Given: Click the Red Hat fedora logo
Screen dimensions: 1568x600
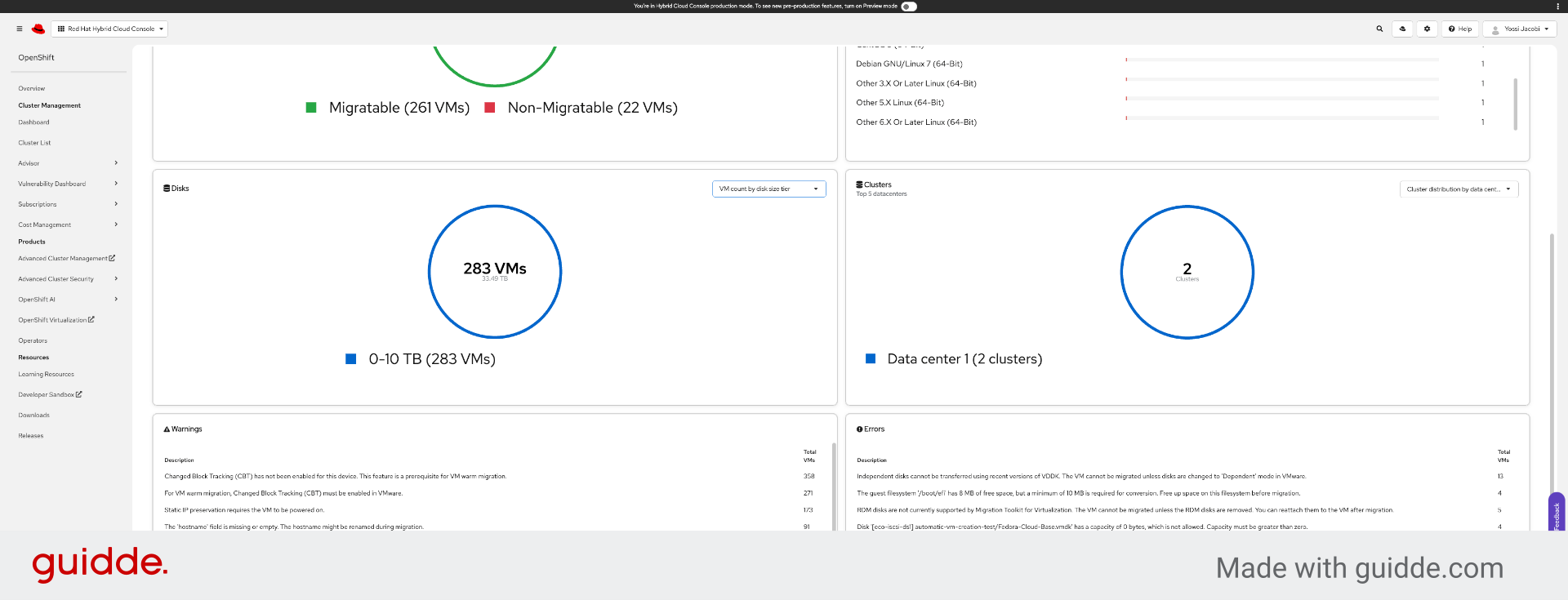Looking at the screenshot, I should pyautogui.click(x=38, y=29).
